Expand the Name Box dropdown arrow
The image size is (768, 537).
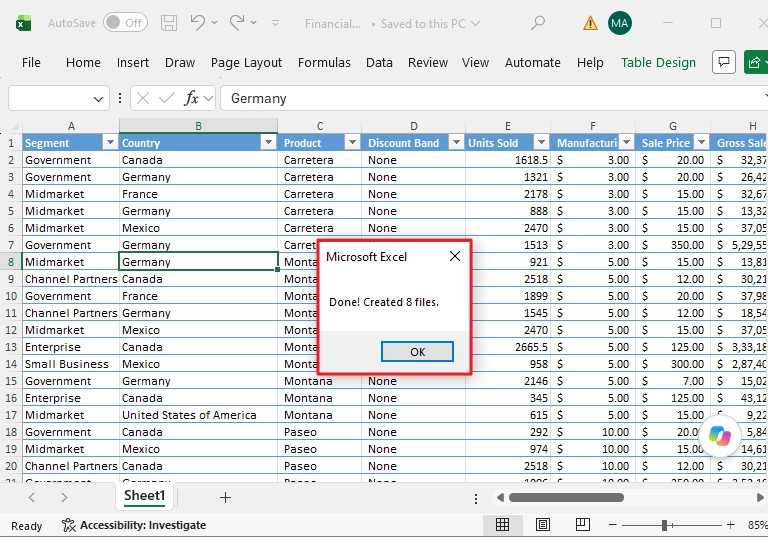point(98,99)
